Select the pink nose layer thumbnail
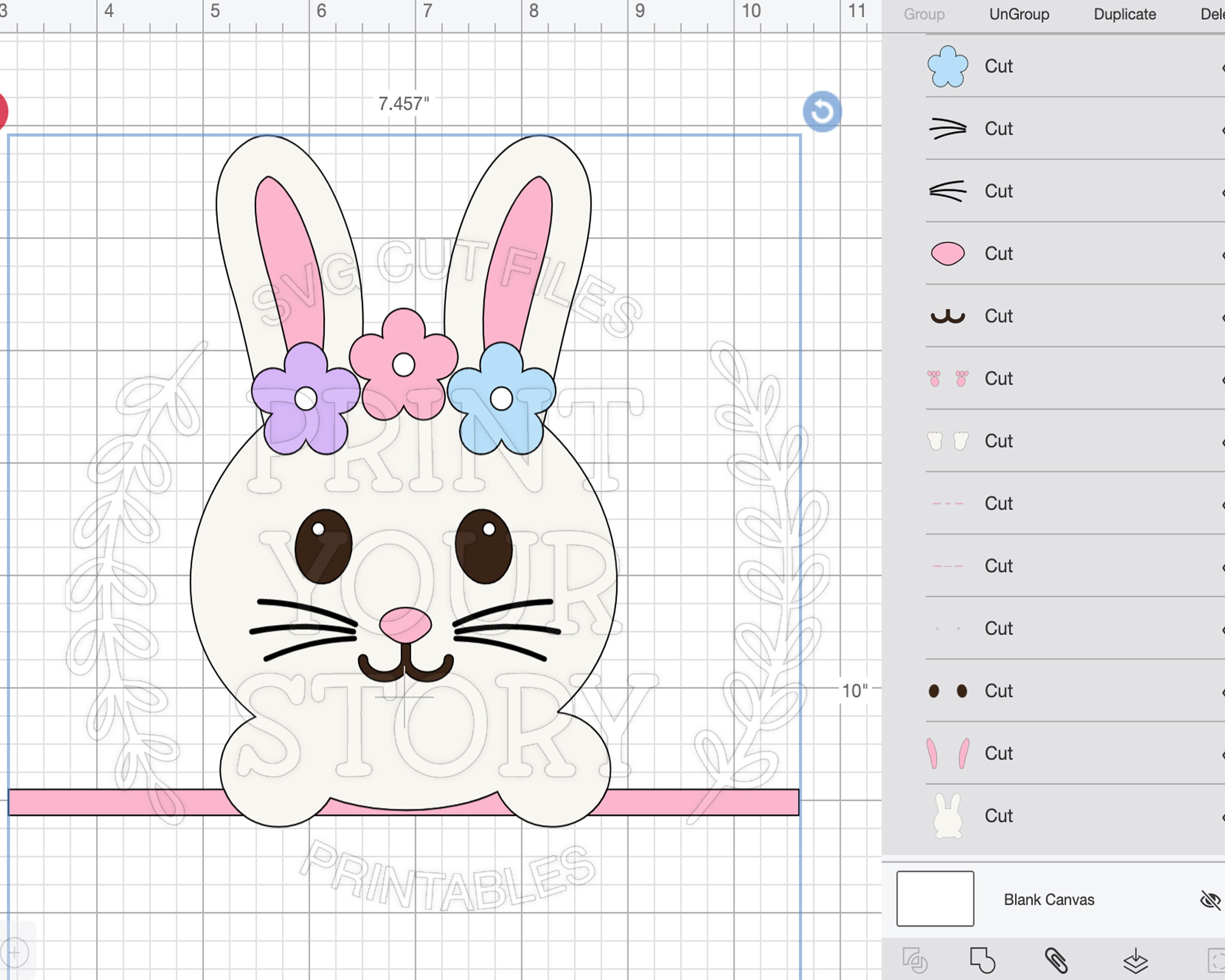 (948, 254)
